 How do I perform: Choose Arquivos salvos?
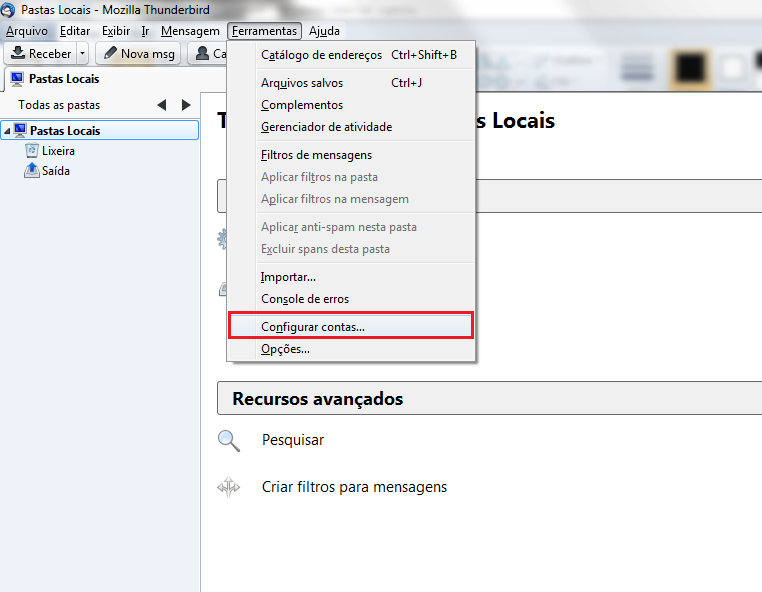(351, 83)
